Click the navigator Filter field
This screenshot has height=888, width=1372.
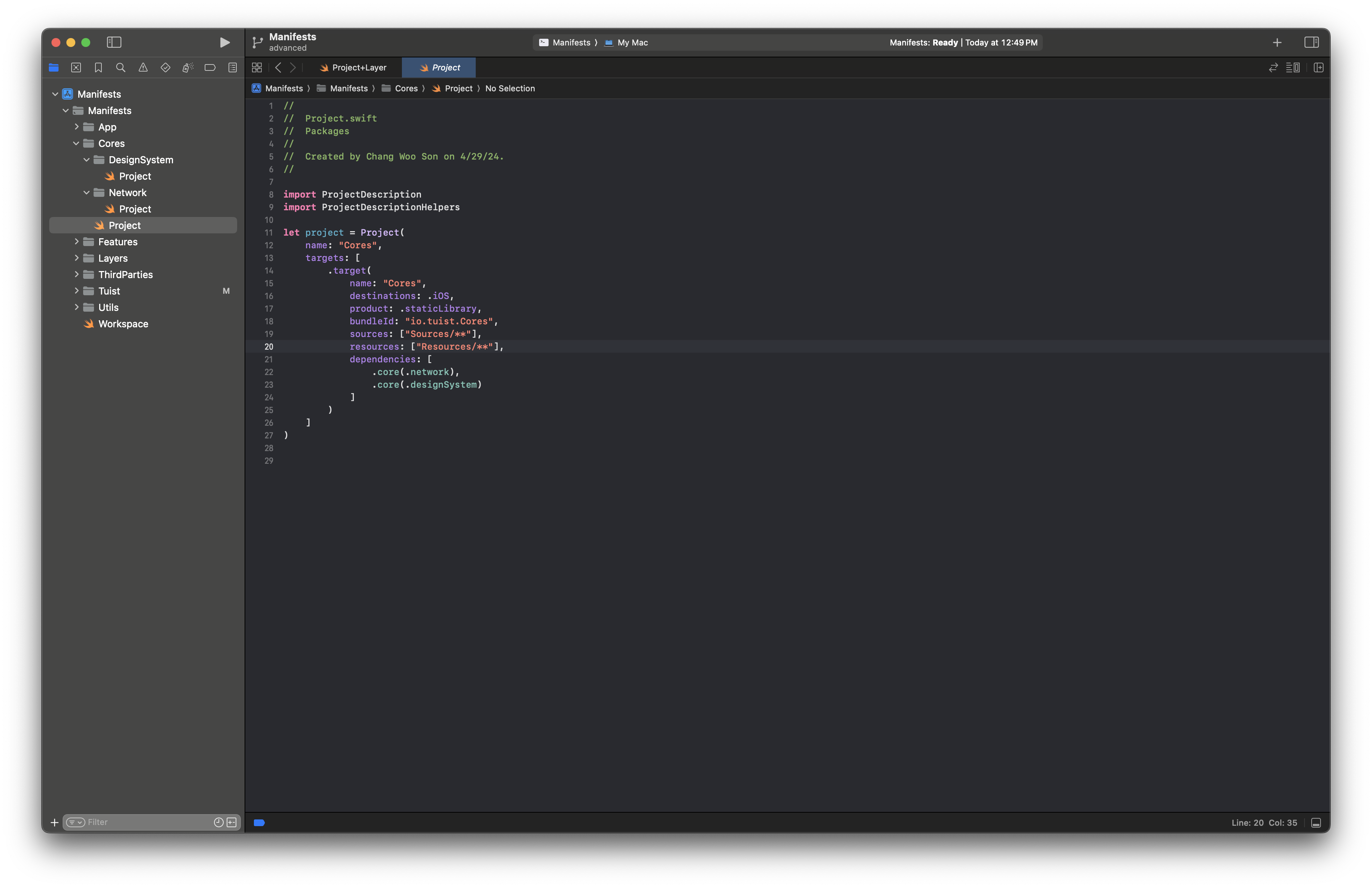pyautogui.click(x=147, y=822)
